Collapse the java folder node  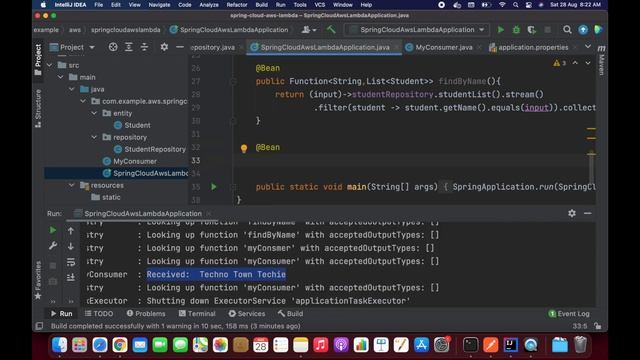72,89
